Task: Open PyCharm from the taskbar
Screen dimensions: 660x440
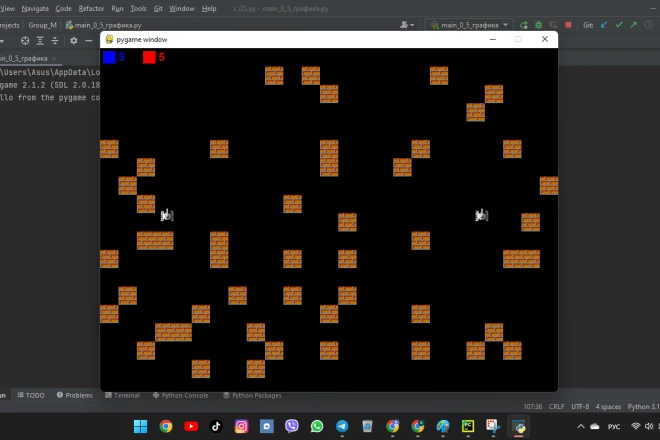Action: 468,427
